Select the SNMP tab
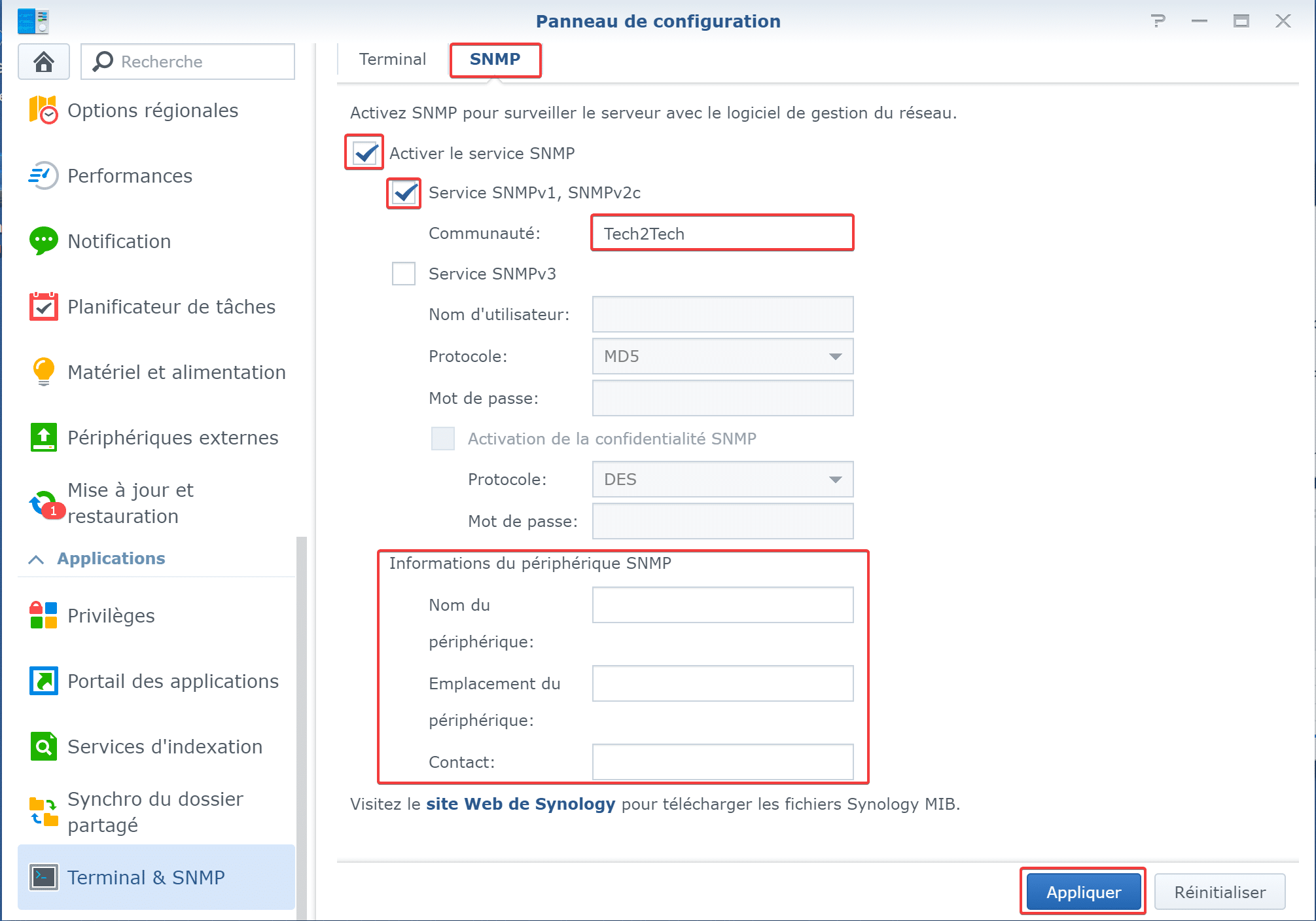The width and height of the screenshot is (1316, 921). point(495,60)
